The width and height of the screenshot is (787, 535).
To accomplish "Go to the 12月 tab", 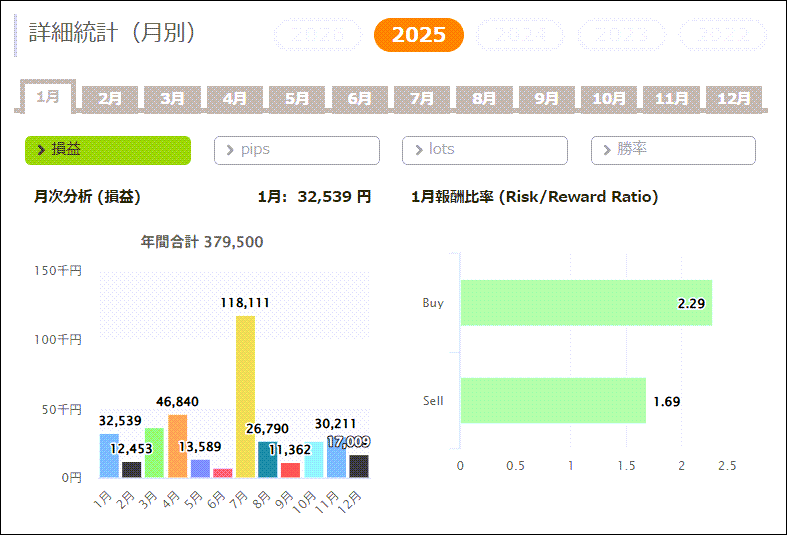I will pos(734,98).
